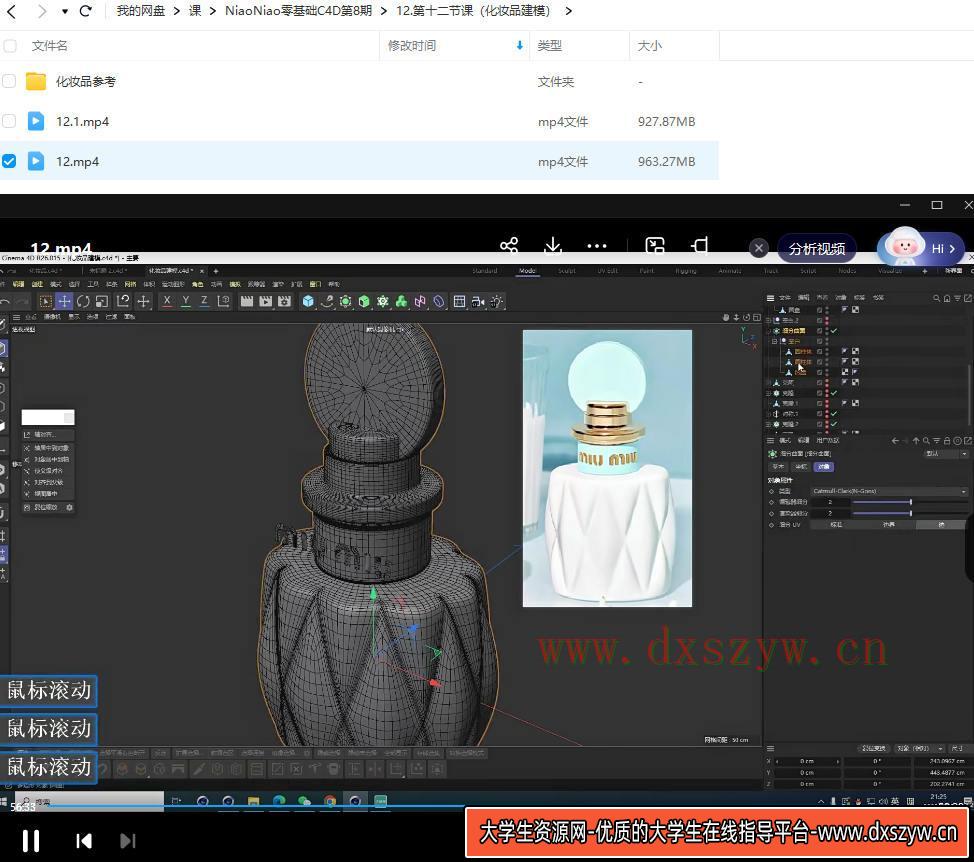Switch to the Standard layout tab
Screen dimensions: 974x862
[x=485, y=271]
